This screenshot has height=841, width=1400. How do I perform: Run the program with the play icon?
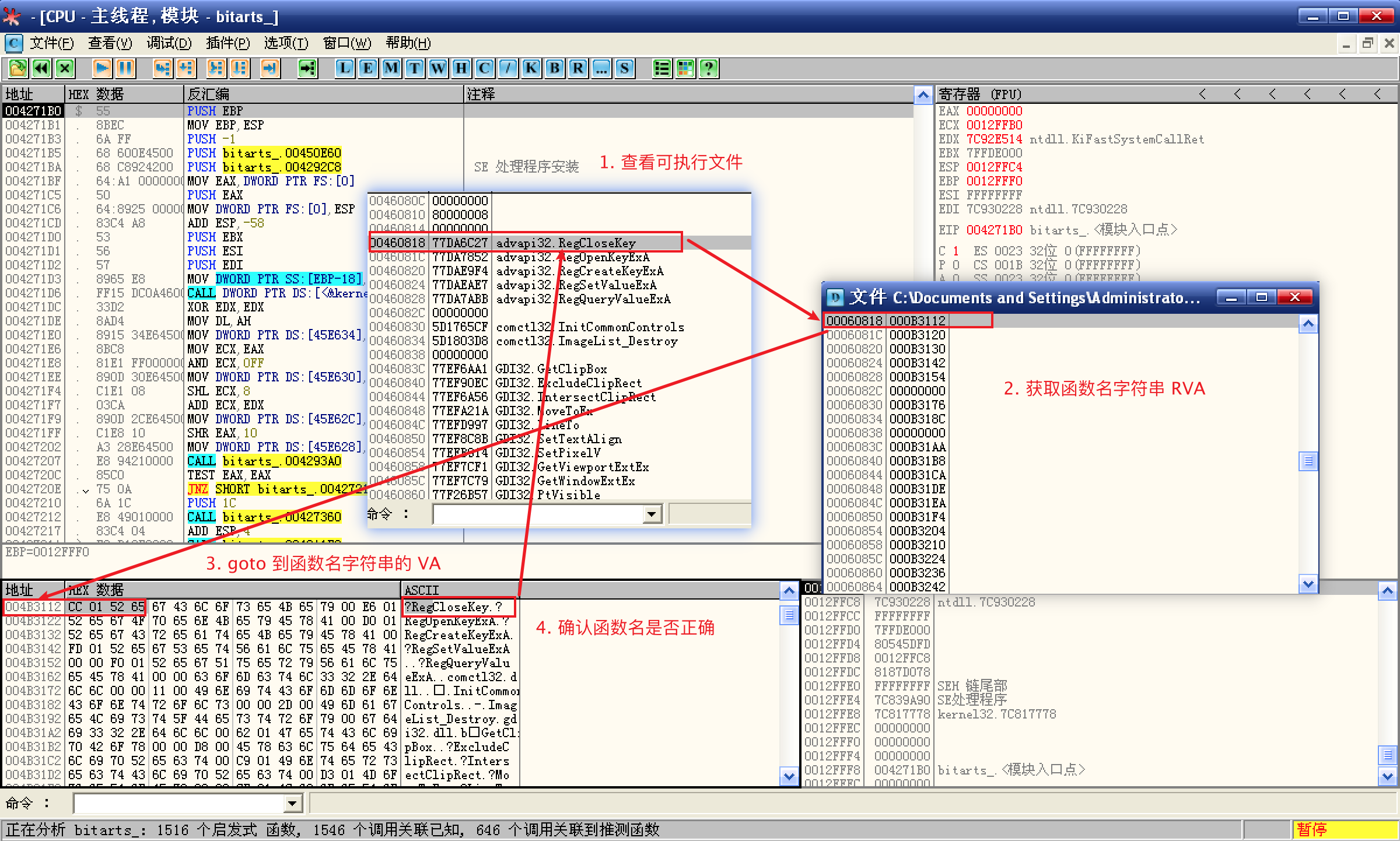pos(102,68)
